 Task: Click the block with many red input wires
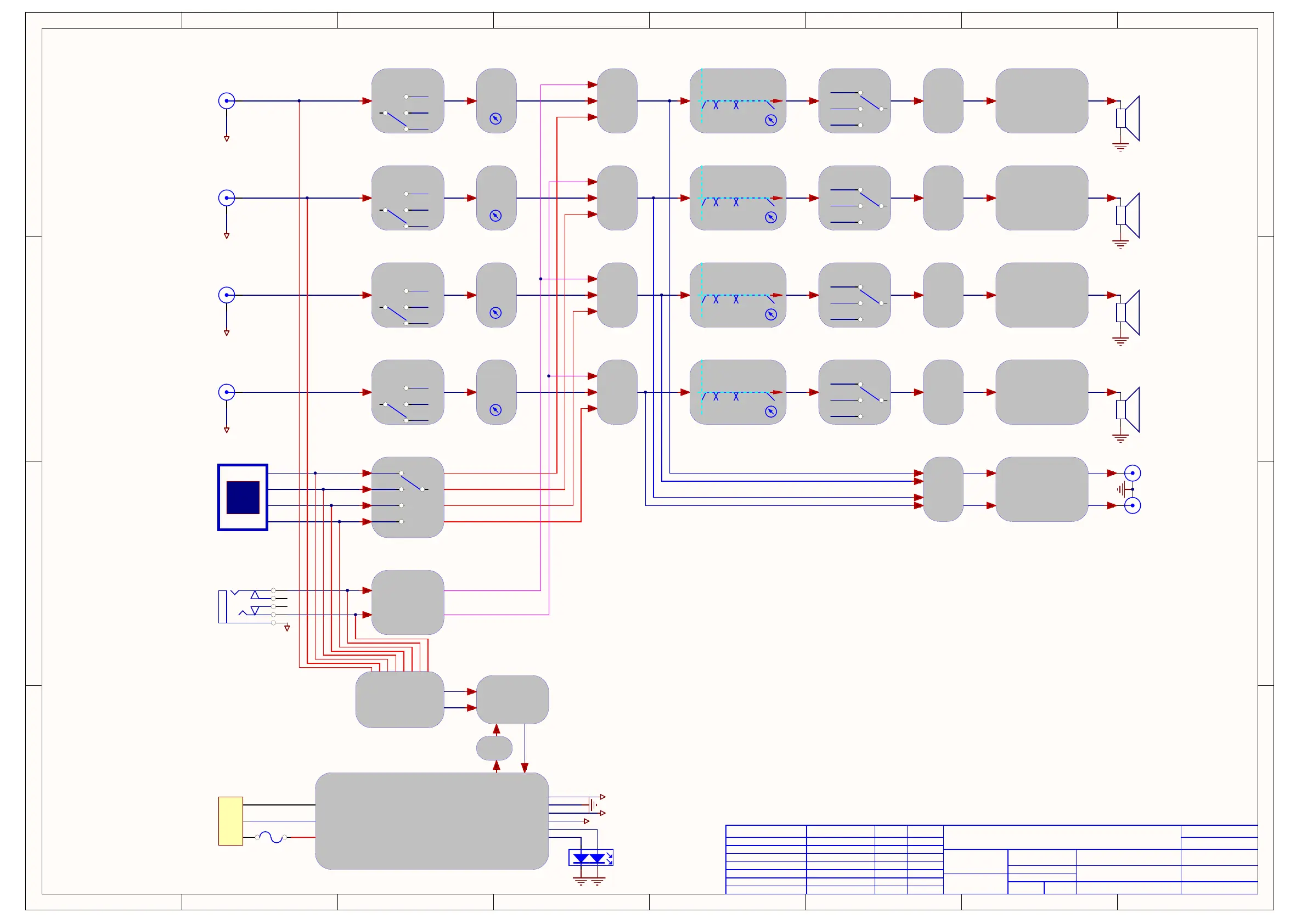[x=399, y=700]
